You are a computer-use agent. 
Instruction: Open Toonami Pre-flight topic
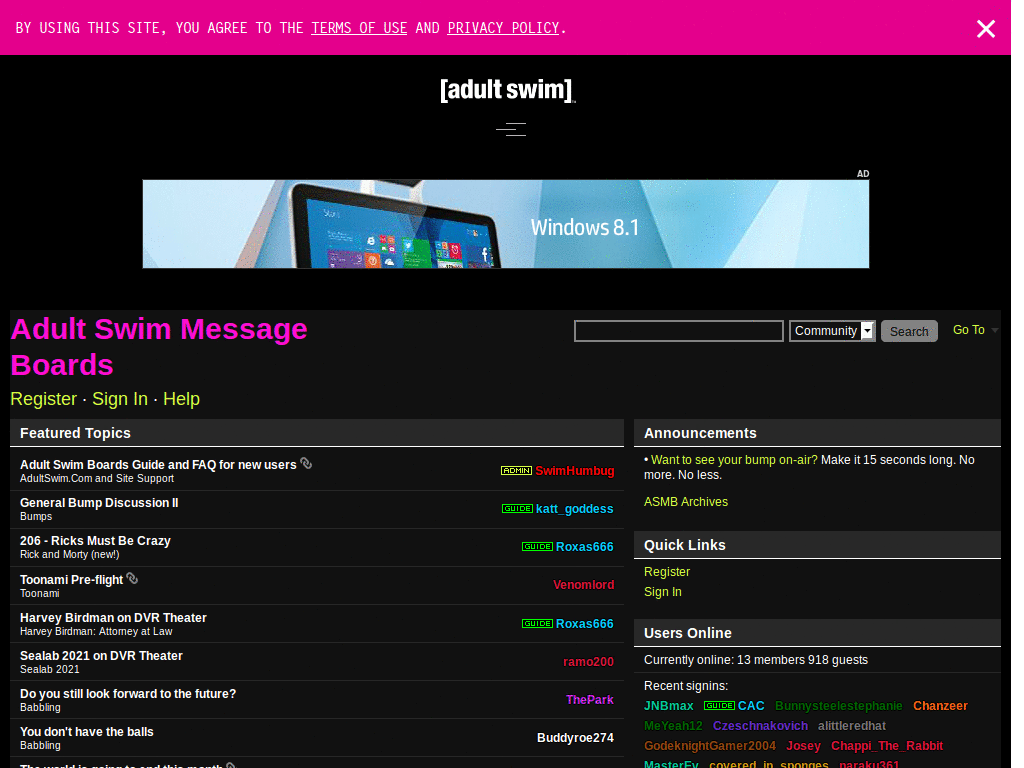[71, 580]
